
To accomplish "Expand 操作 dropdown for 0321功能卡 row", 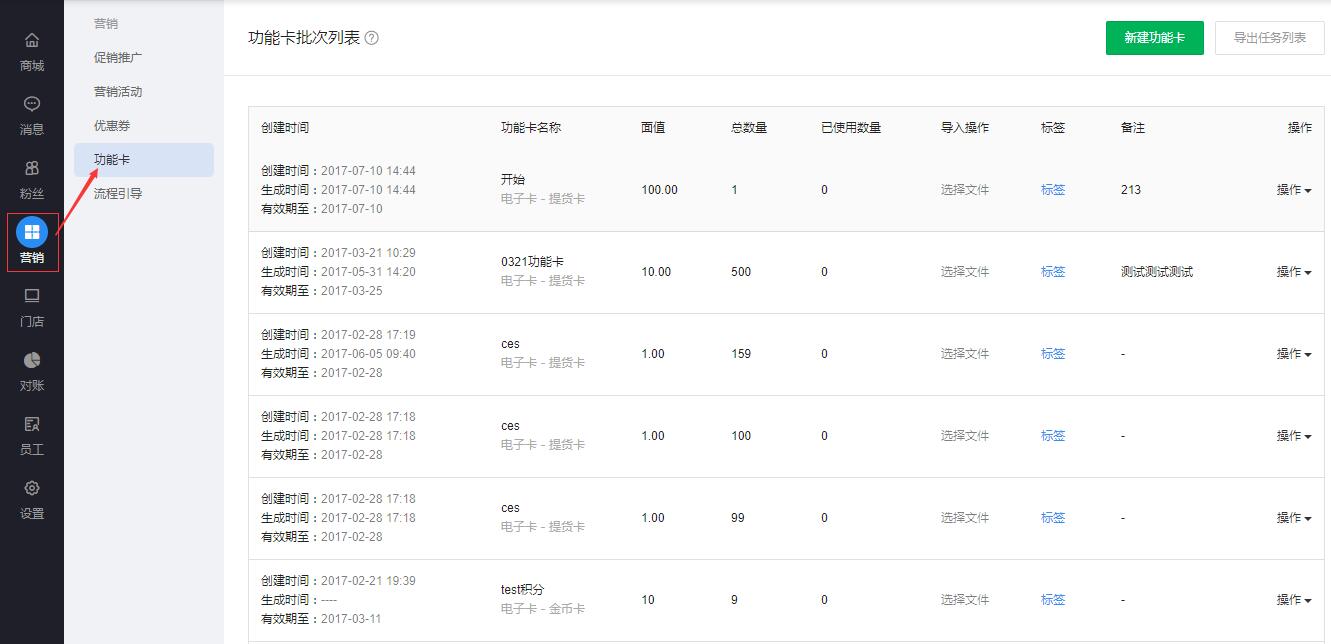I will click(1294, 272).
